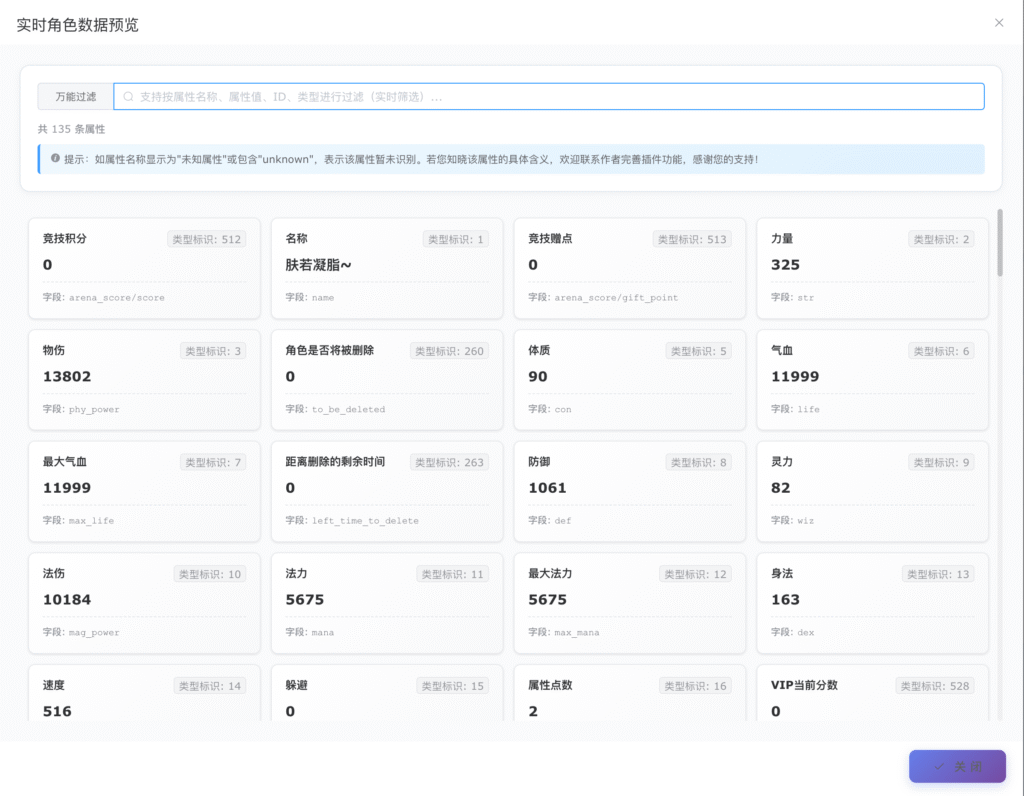Click the 力量 card showing value 325

tap(872, 268)
